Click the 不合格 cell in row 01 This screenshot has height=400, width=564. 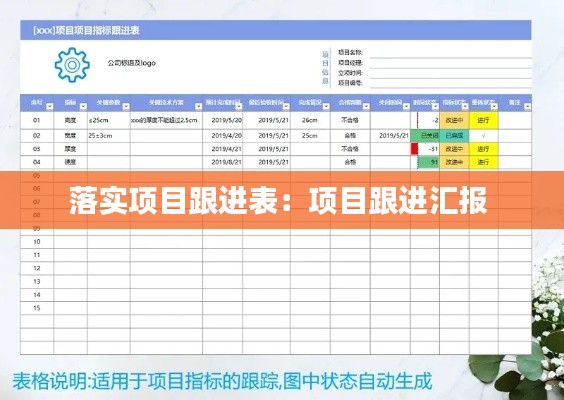[x=350, y=121]
